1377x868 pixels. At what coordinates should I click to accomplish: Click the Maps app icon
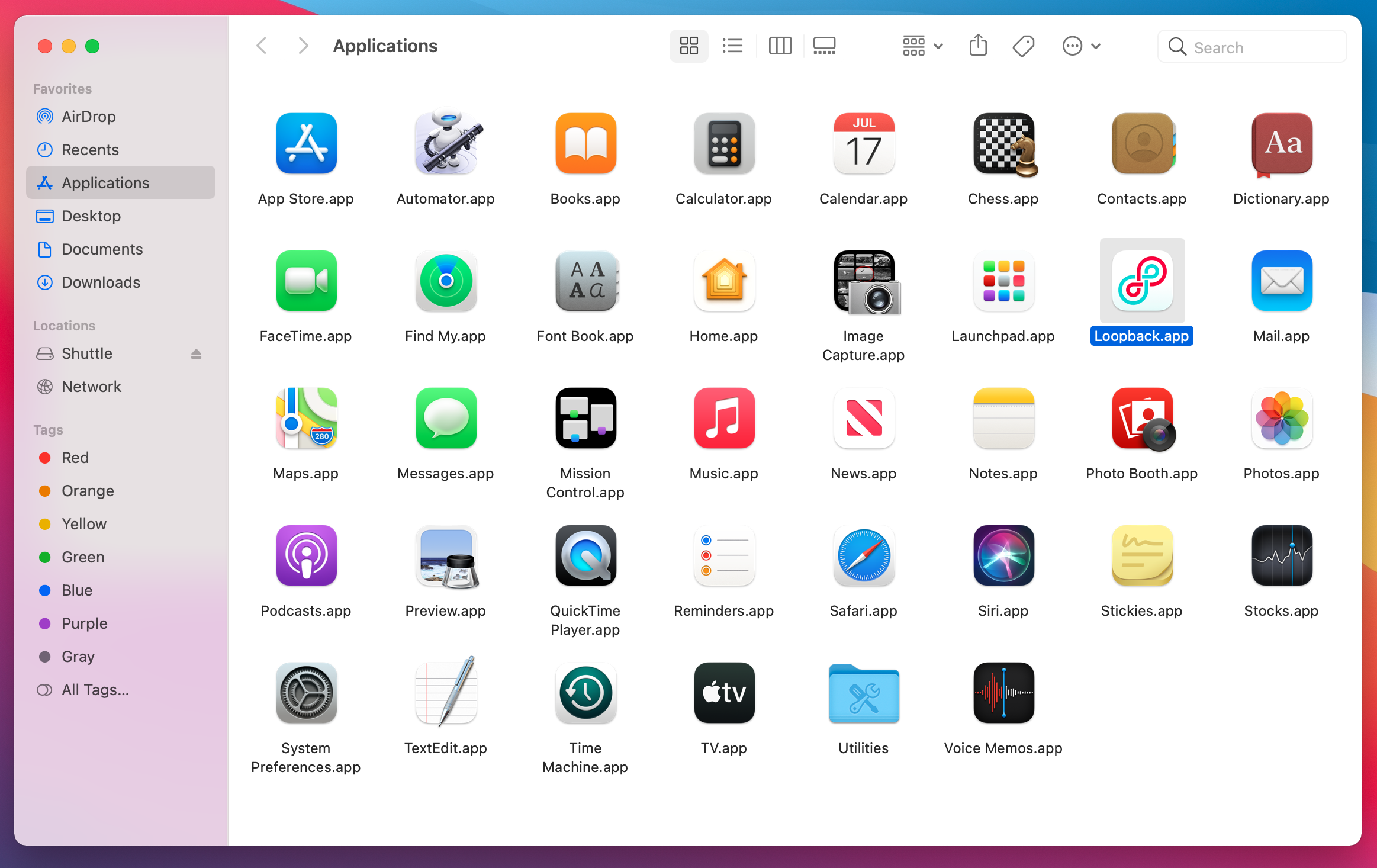(x=306, y=418)
